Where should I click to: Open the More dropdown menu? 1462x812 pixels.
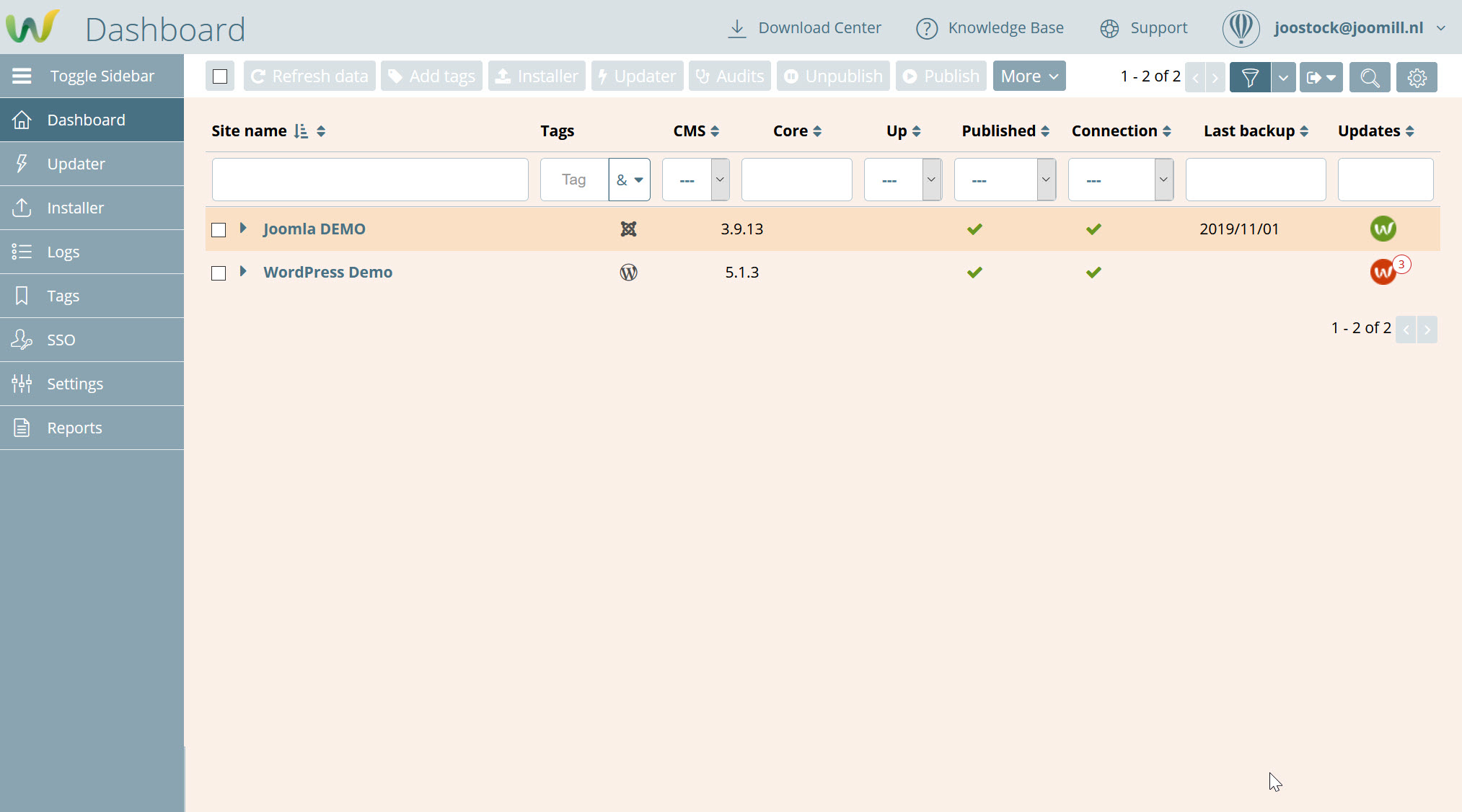1029,76
